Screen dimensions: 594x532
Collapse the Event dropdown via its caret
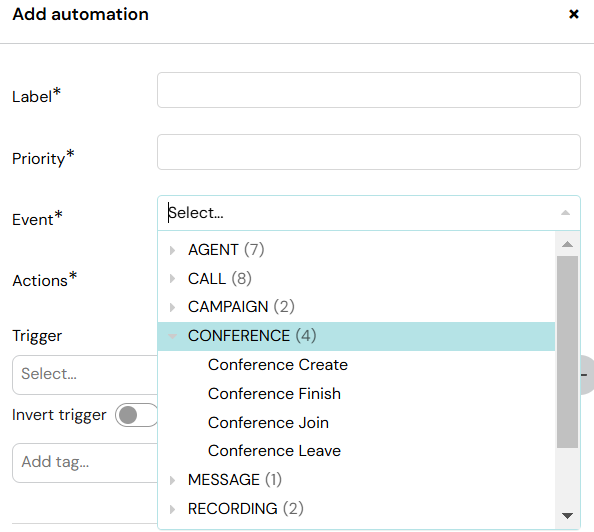tap(565, 213)
